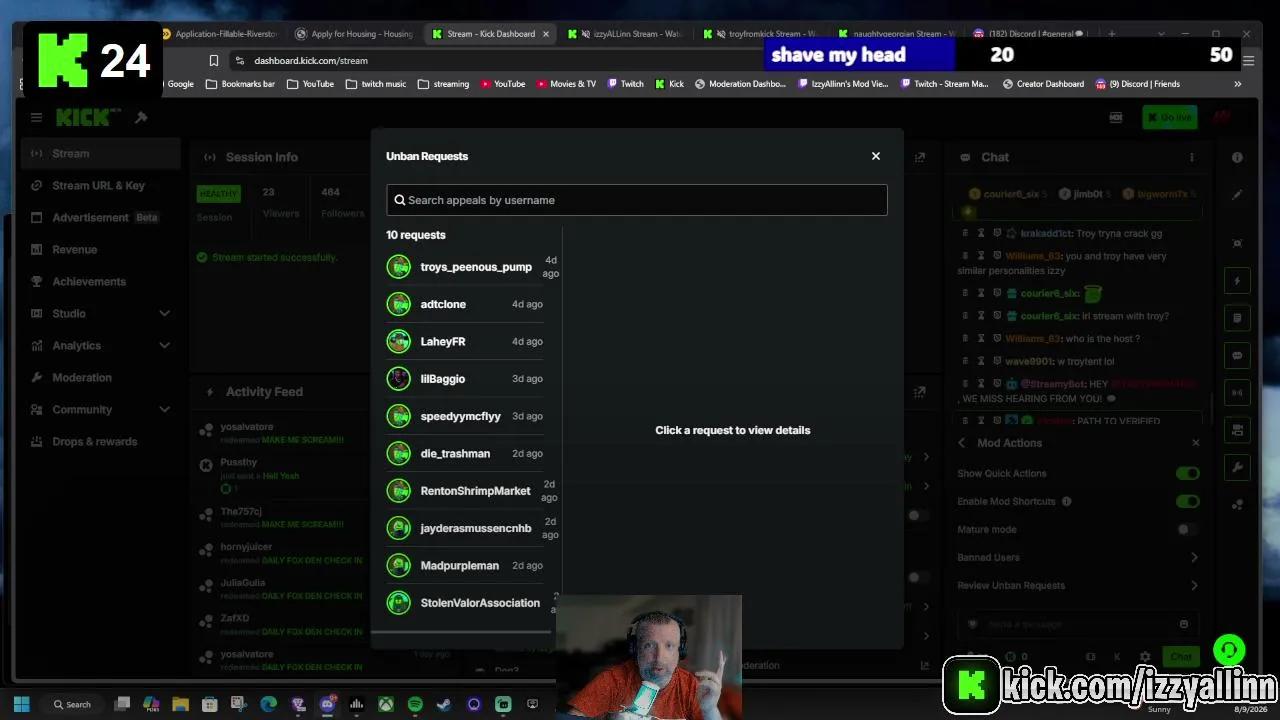Click the pencil edit icon in right toolbar
1280x720 pixels.
tap(1237, 195)
